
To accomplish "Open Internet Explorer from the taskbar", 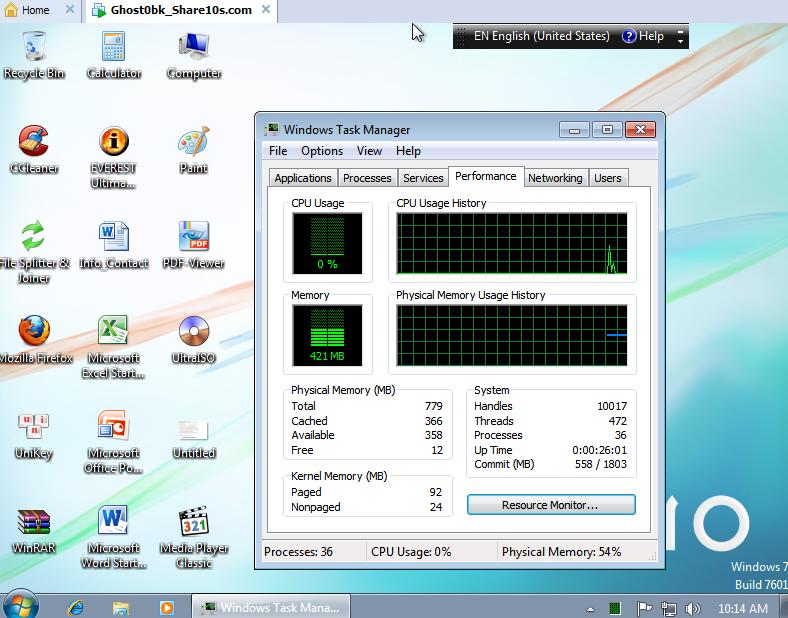I will click(x=76, y=608).
